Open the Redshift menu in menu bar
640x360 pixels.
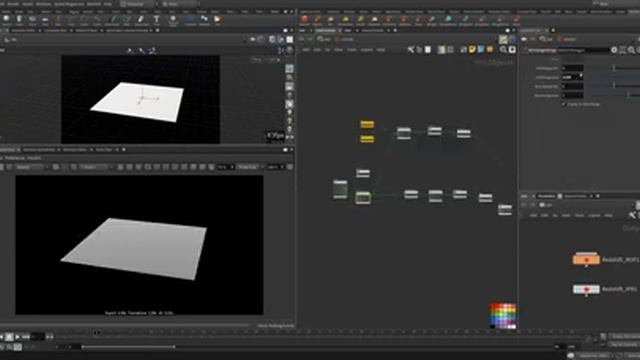93,4
